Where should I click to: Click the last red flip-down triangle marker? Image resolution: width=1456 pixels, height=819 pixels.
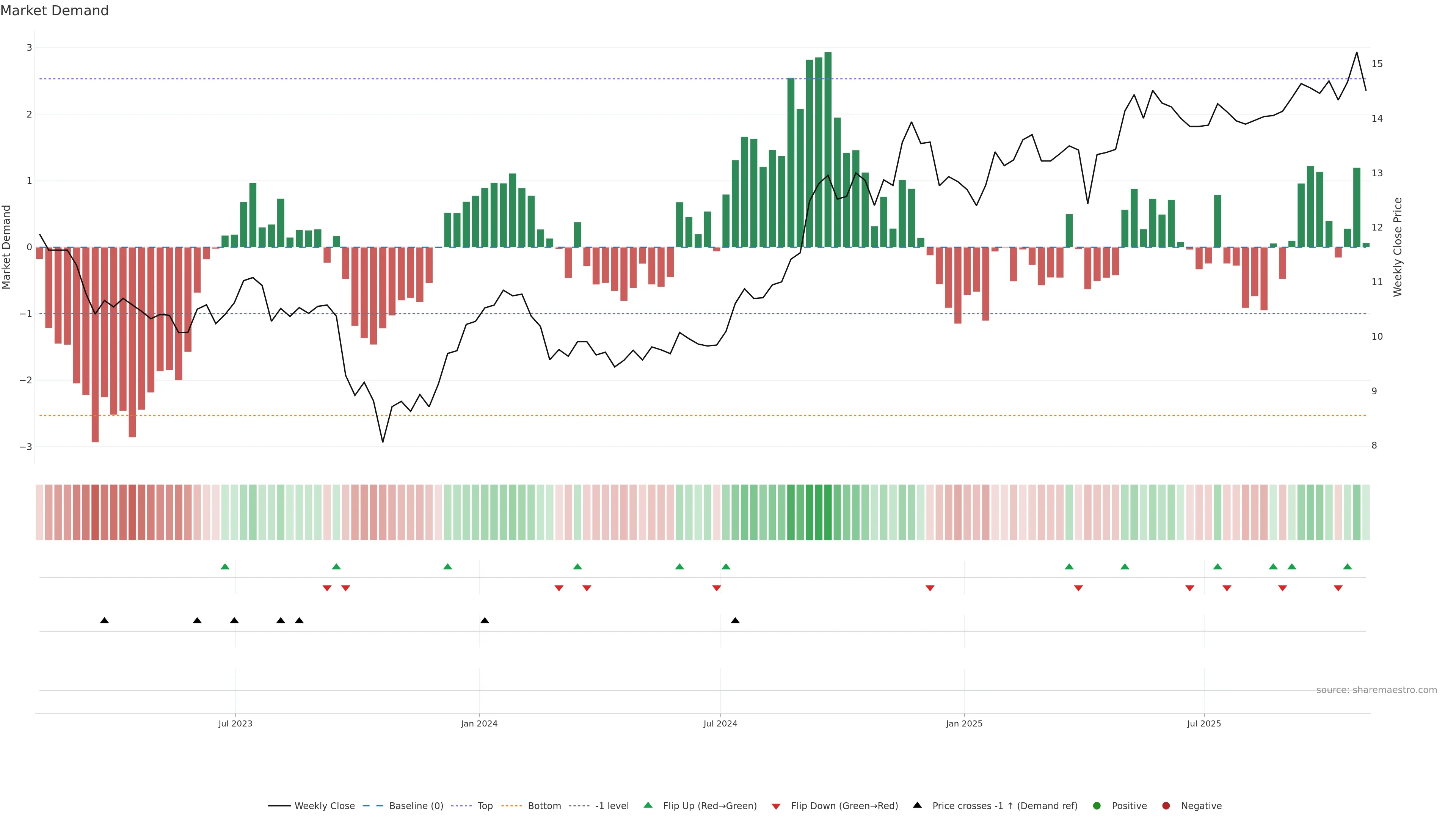(x=1338, y=588)
